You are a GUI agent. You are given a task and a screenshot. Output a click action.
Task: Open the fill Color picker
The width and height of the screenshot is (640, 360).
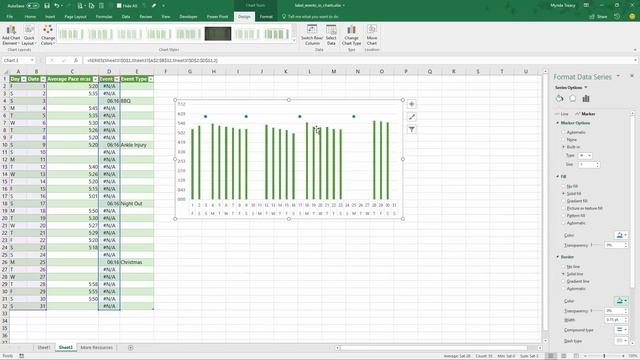pyautogui.click(x=621, y=235)
